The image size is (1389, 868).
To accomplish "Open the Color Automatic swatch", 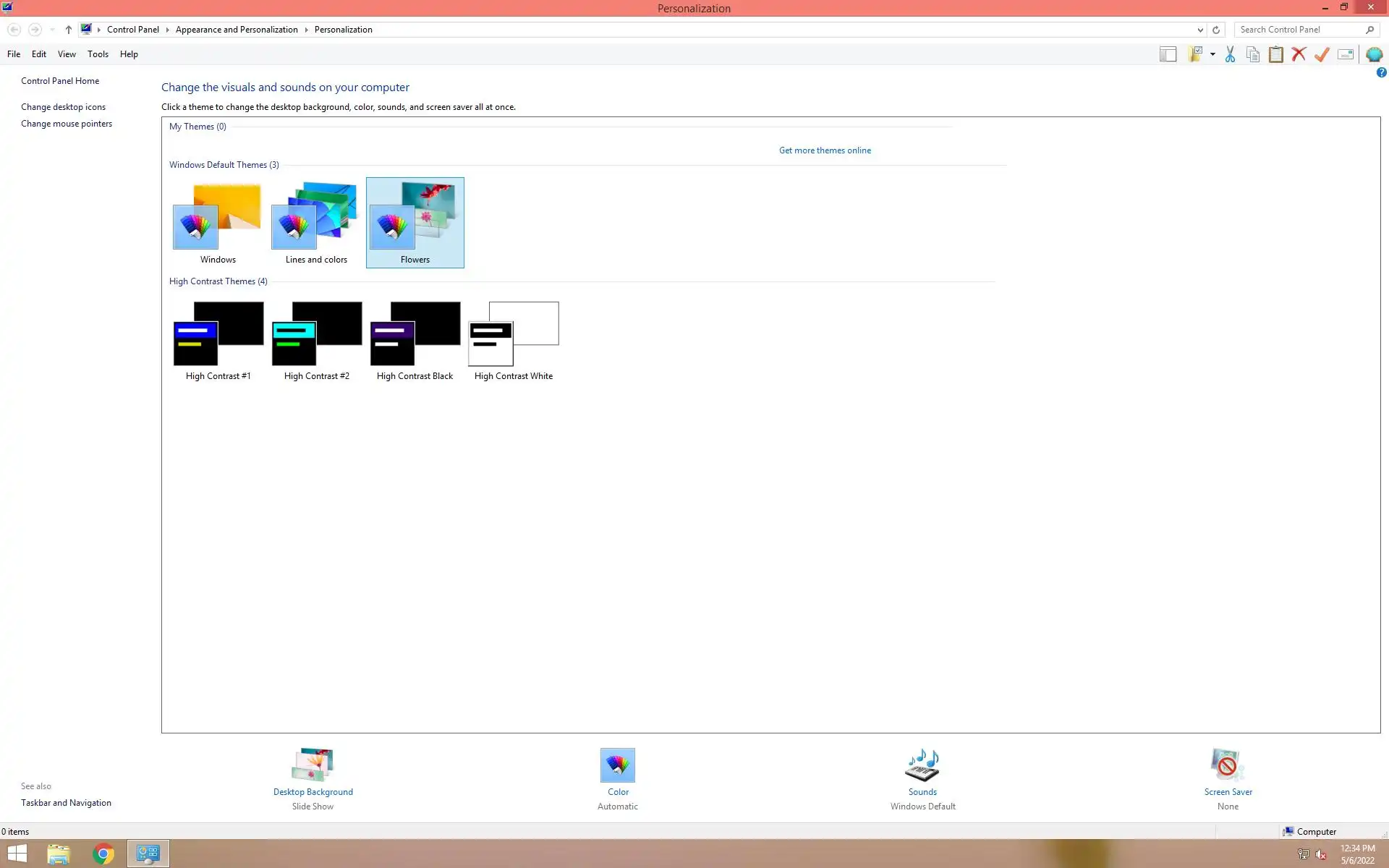I will (x=617, y=765).
